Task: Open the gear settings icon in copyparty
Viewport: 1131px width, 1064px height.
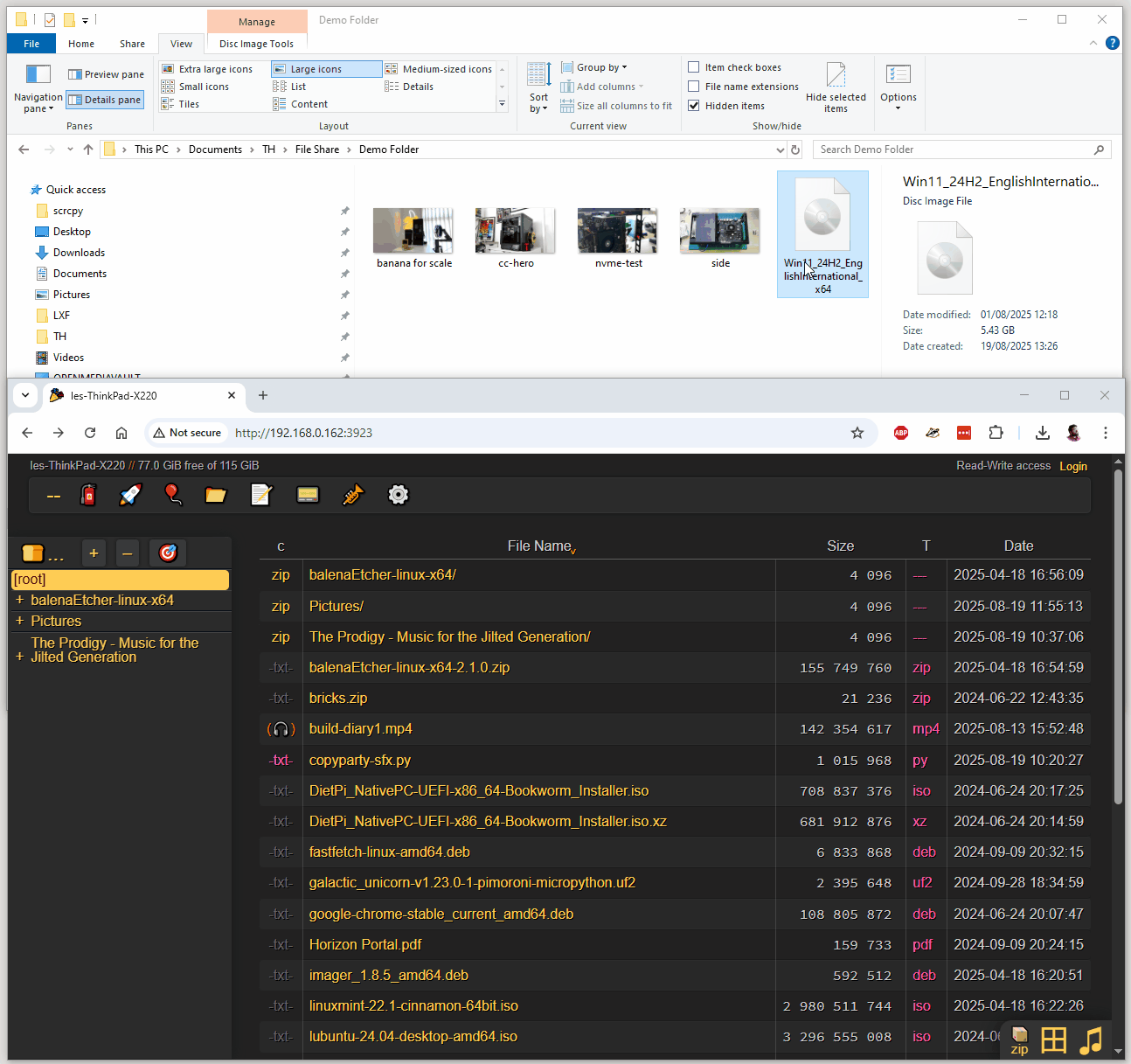Action: coord(398,495)
